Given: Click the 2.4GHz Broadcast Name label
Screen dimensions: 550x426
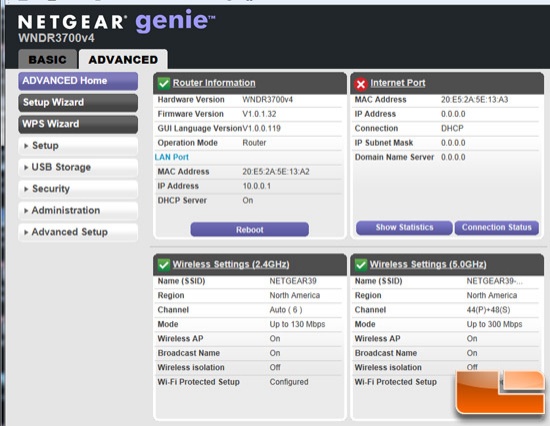Looking at the screenshot, I should (189, 353).
